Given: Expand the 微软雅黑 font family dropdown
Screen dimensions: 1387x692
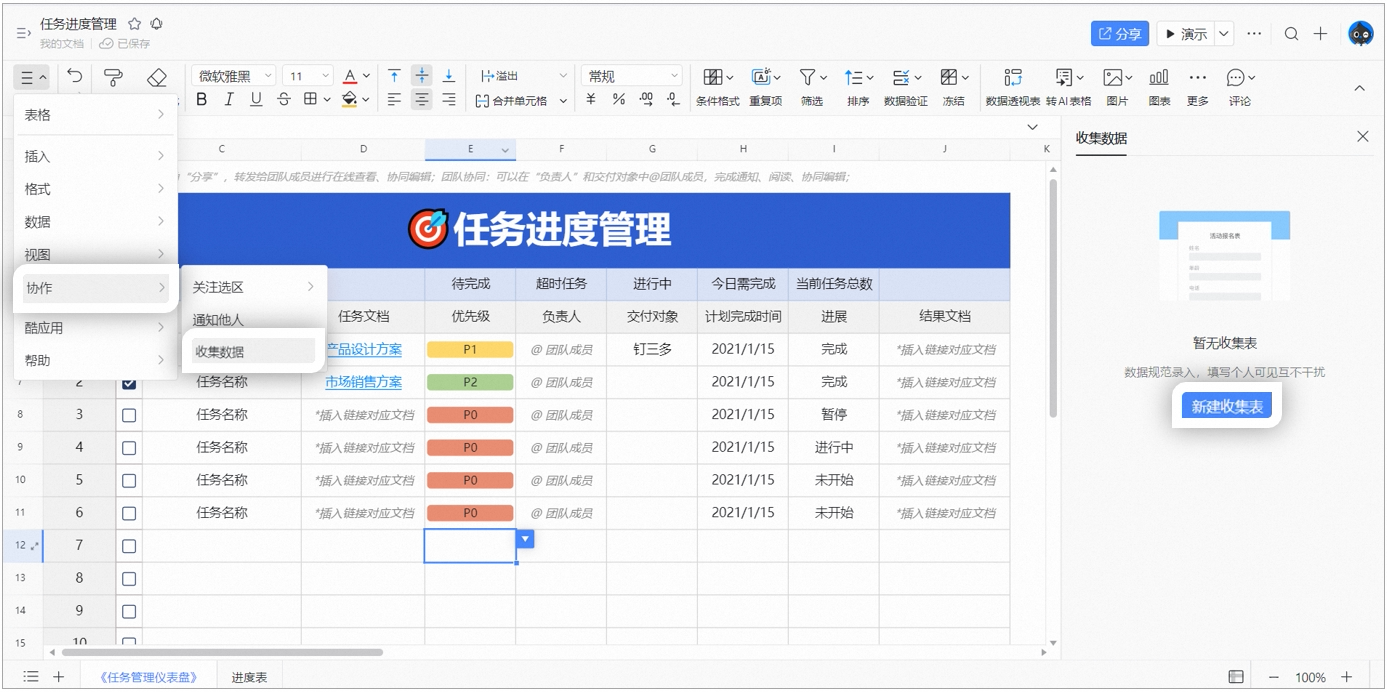Looking at the screenshot, I should (x=234, y=76).
